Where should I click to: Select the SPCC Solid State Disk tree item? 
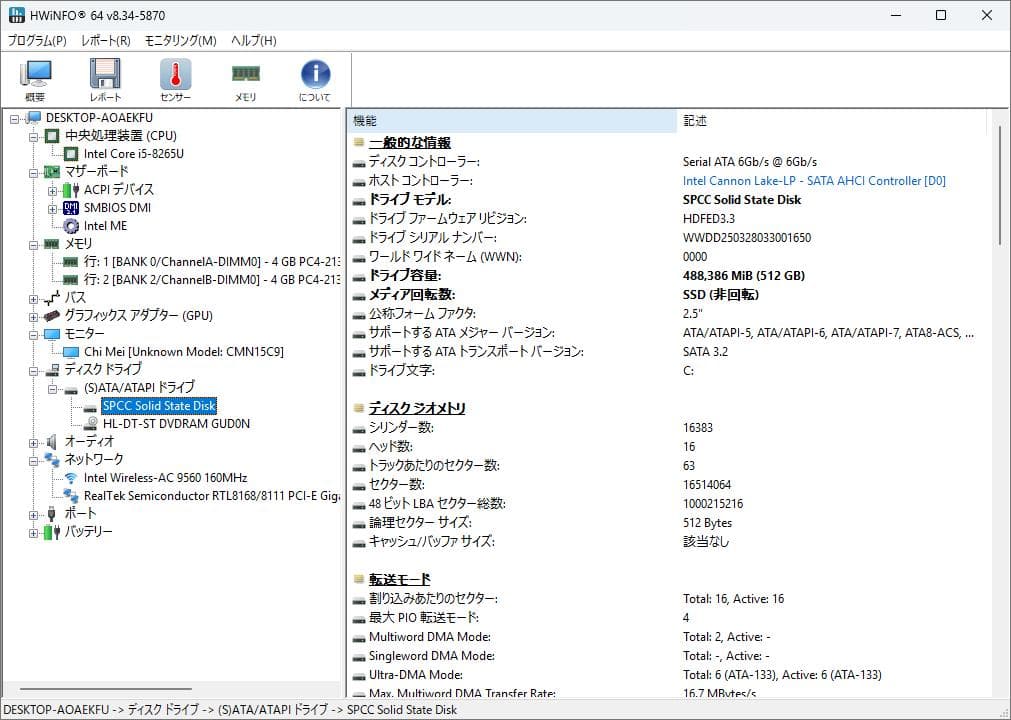[x=159, y=405]
